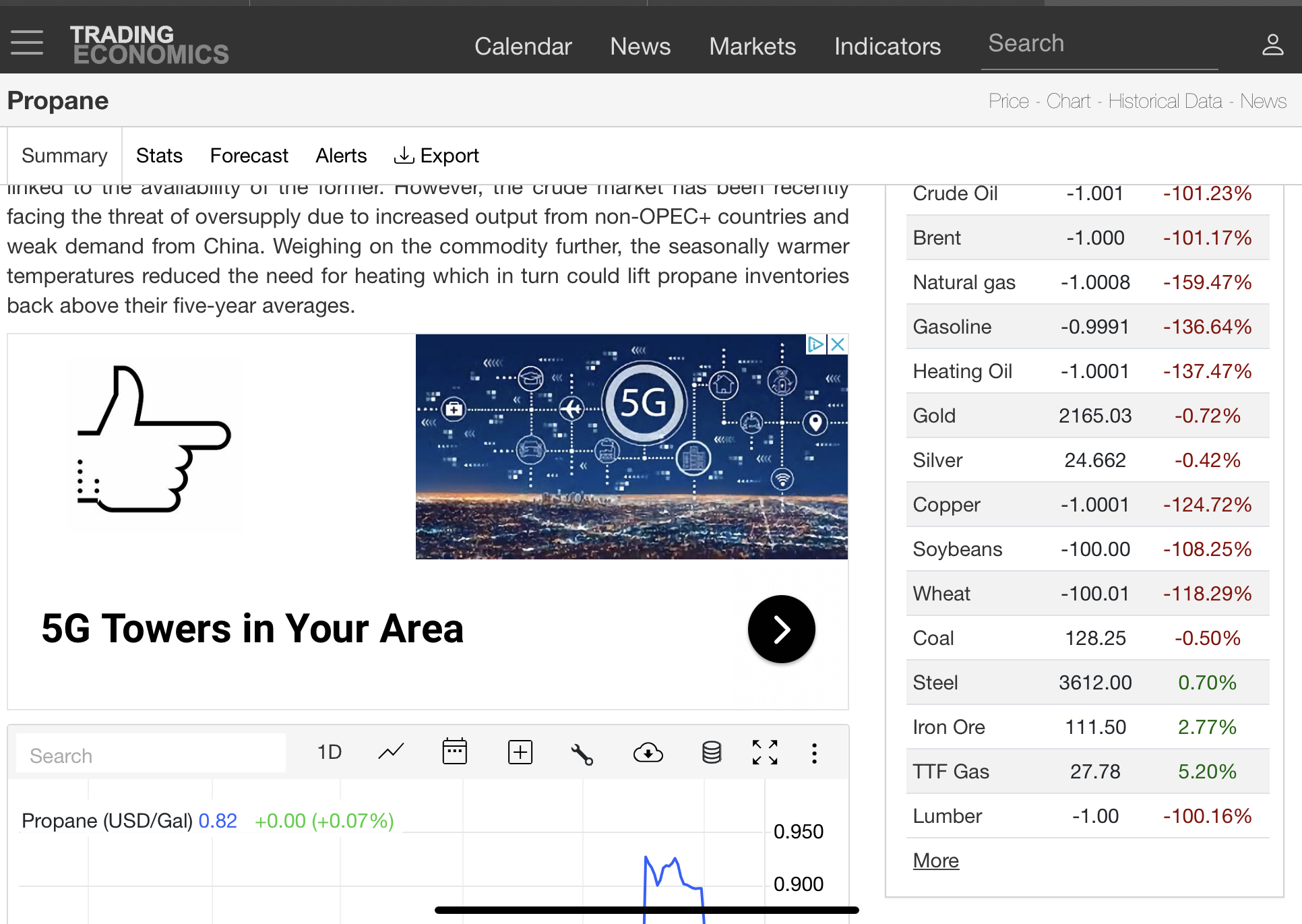This screenshot has height=924, width=1302.
Task: Click the pointing hand ad illustration
Action: (154, 439)
